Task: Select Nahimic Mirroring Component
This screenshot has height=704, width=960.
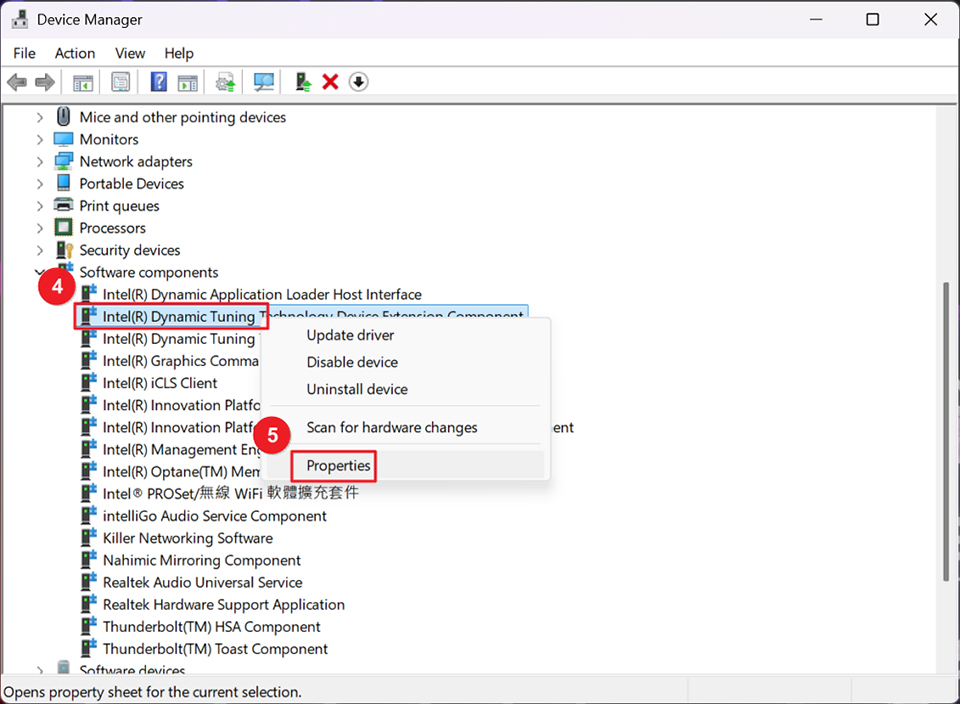Action: click(202, 560)
